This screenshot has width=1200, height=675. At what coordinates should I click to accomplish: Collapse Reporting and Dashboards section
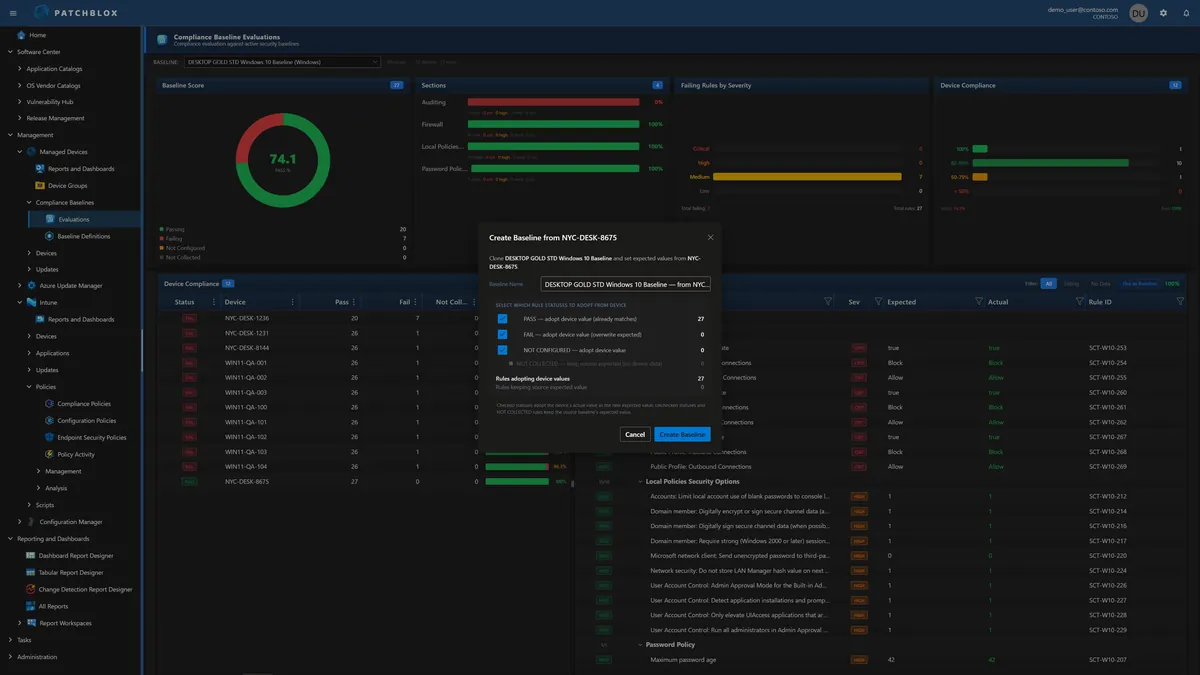pyautogui.click(x=11, y=539)
